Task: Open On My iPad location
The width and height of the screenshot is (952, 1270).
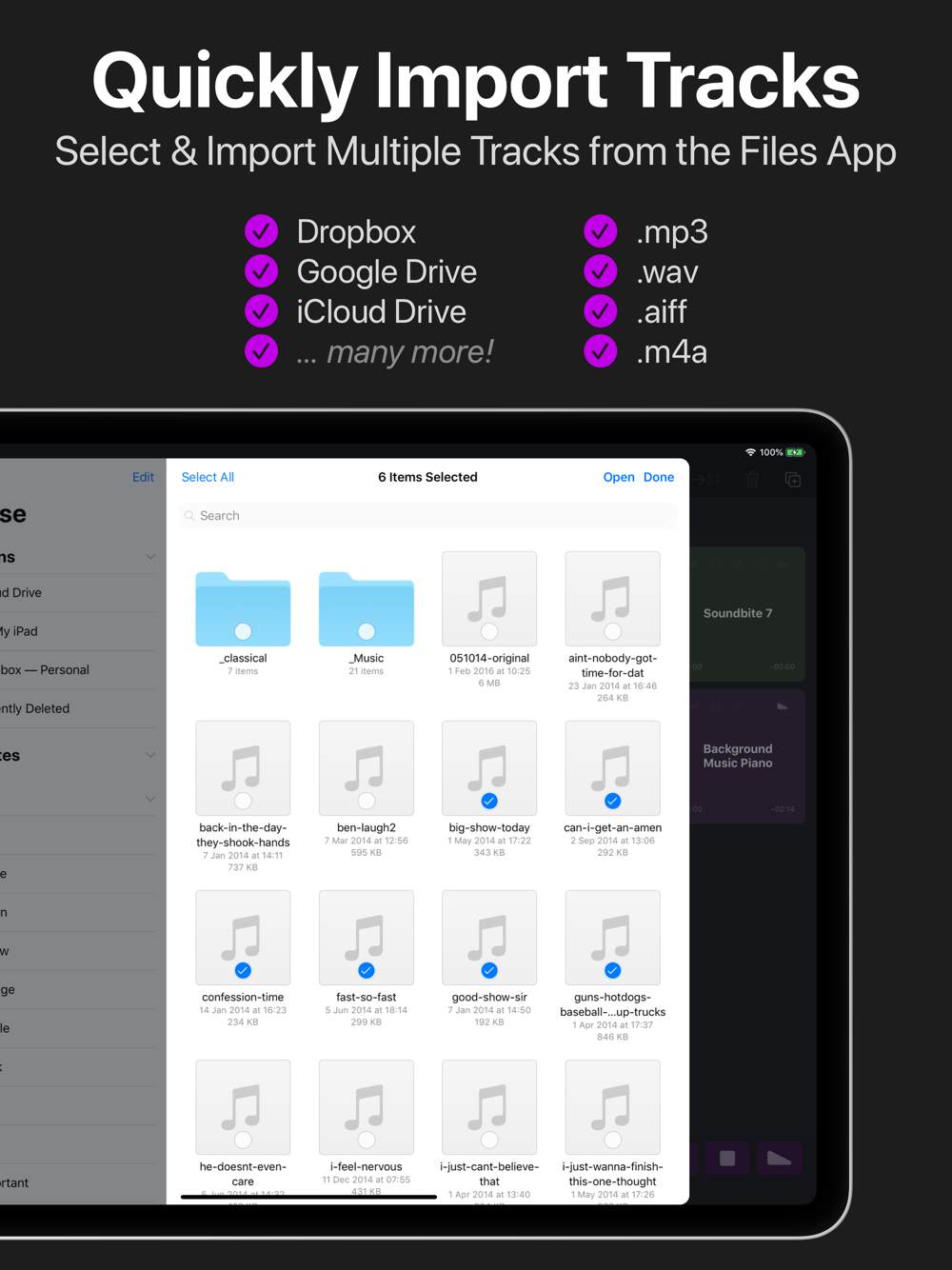Action: coord(78,631)
